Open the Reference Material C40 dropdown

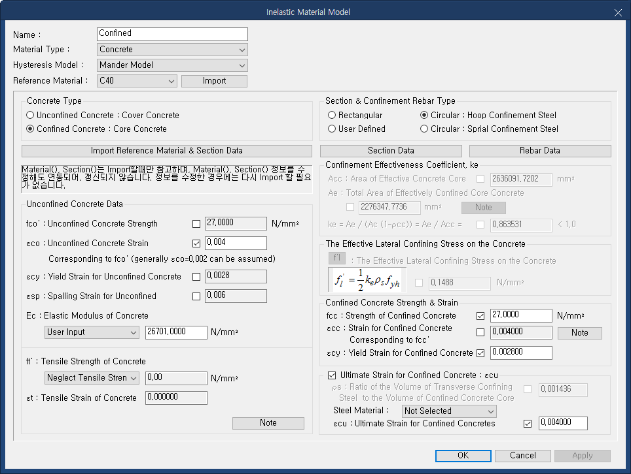tap(137, 81)
